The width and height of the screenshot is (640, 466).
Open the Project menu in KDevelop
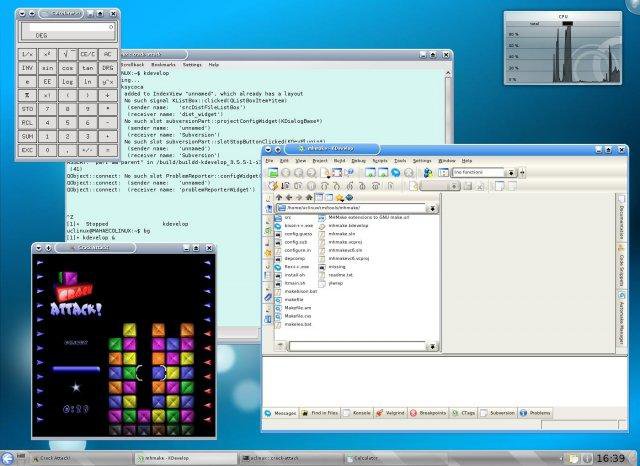[320, 161]
